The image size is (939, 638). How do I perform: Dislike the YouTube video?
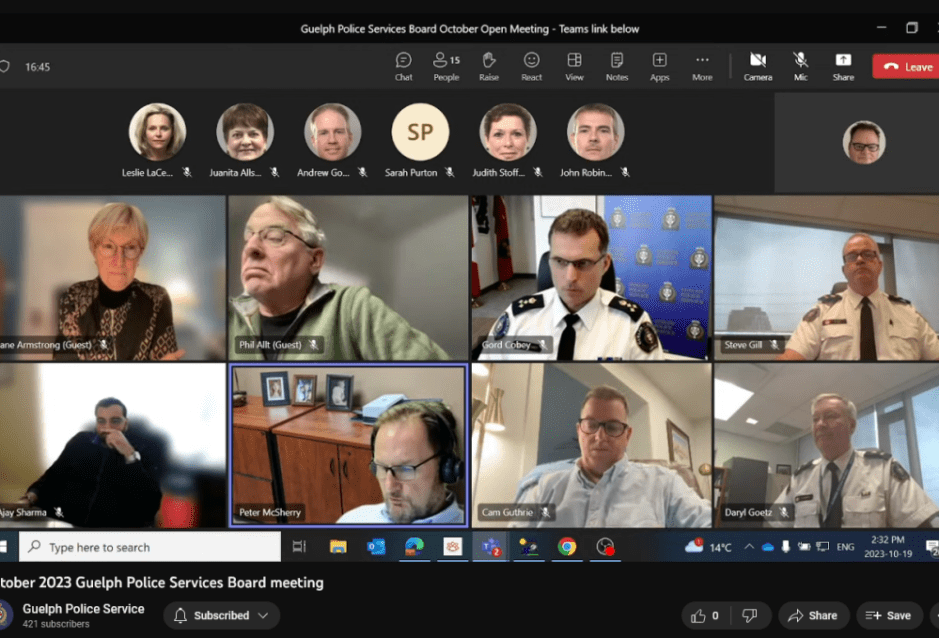(750, 615)
